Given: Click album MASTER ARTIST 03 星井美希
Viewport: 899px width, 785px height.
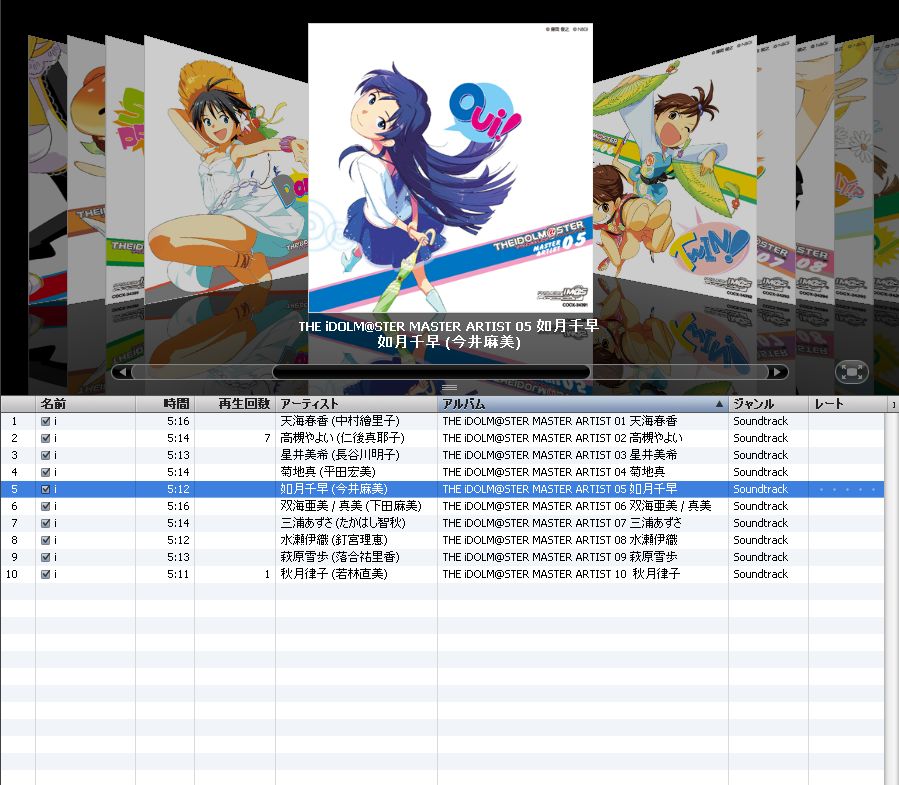Looking at the screenshot, I should [560, 455].
